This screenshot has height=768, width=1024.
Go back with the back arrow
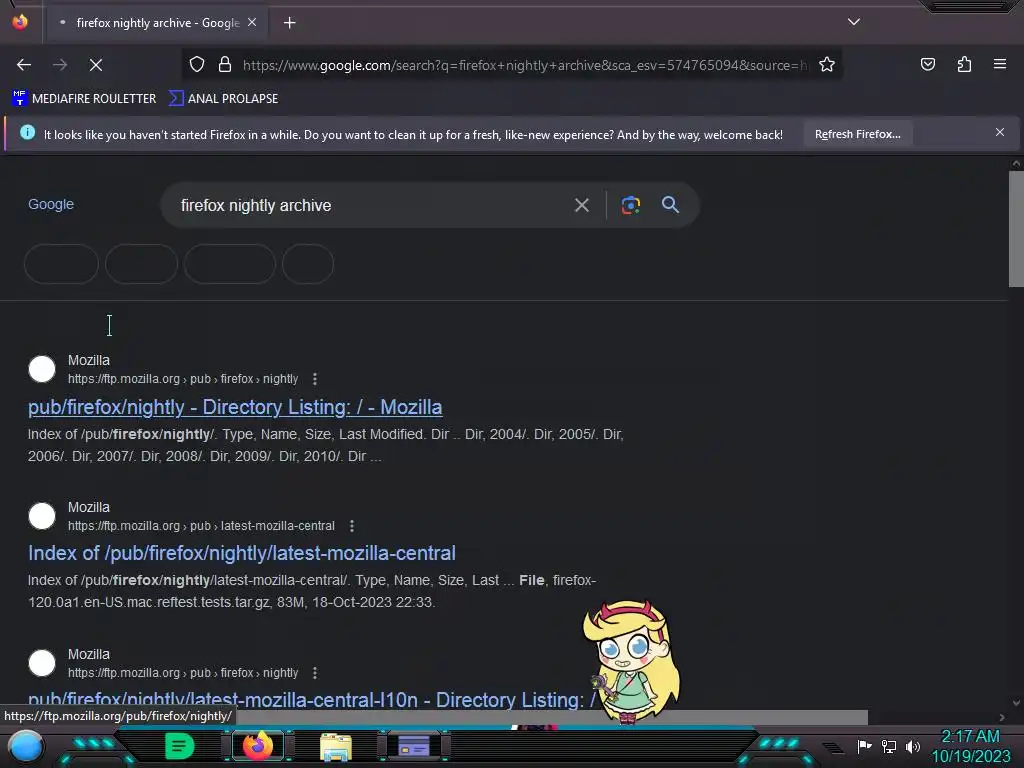(x=24, y=65)
